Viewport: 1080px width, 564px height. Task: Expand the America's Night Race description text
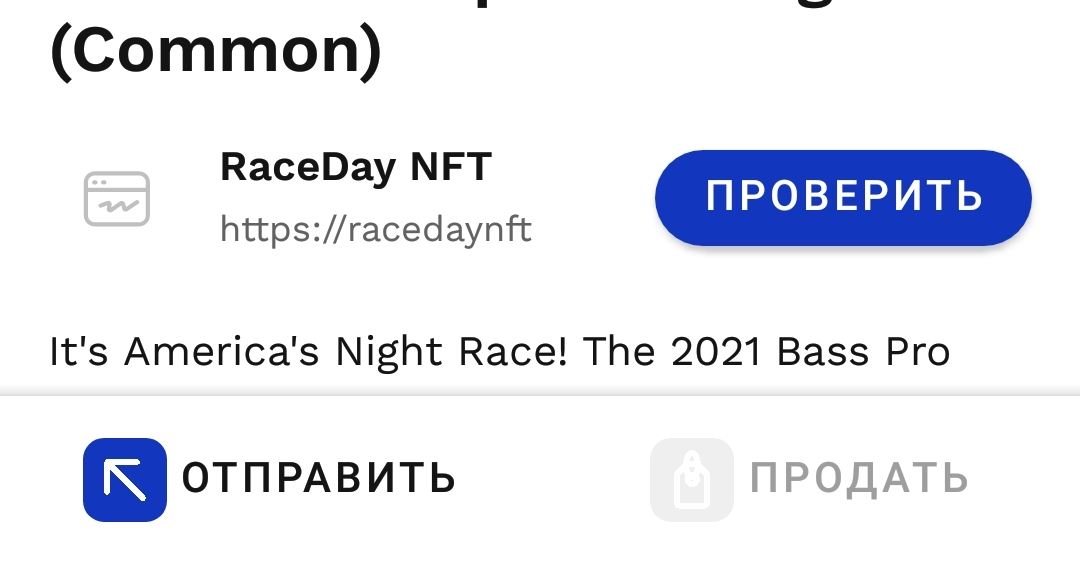pyautogui.click(x=499, y=352)
